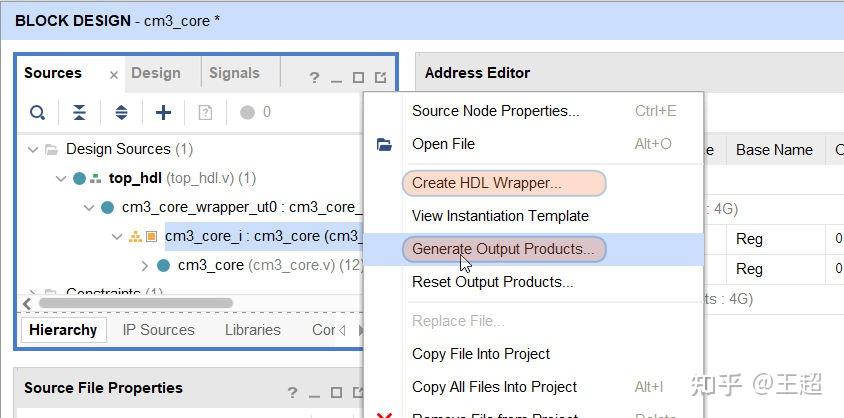Select Create HDL Wrapper menu entry

(x=486, y=183)
